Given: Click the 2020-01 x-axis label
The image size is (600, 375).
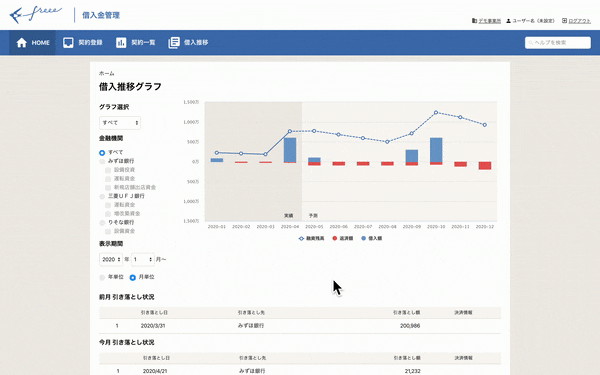Looking at the screenshot, I should 217,227.
